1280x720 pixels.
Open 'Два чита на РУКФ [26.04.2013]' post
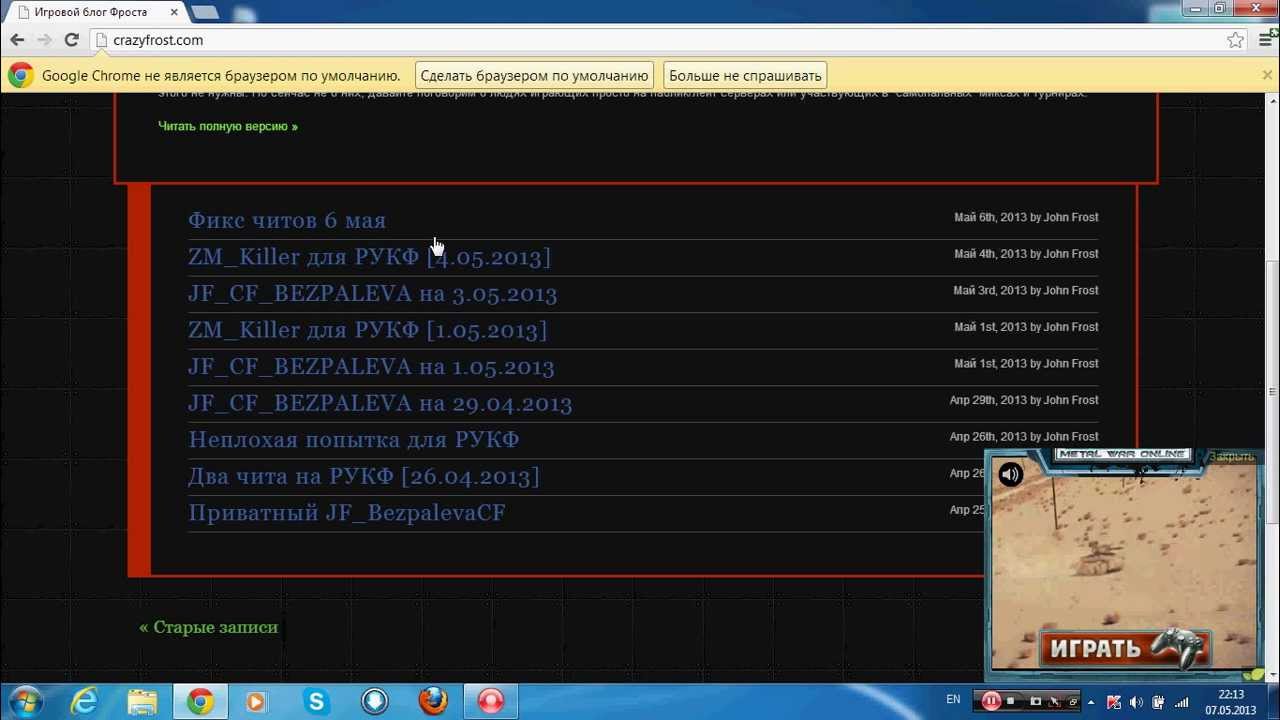[x=363, y=476]
